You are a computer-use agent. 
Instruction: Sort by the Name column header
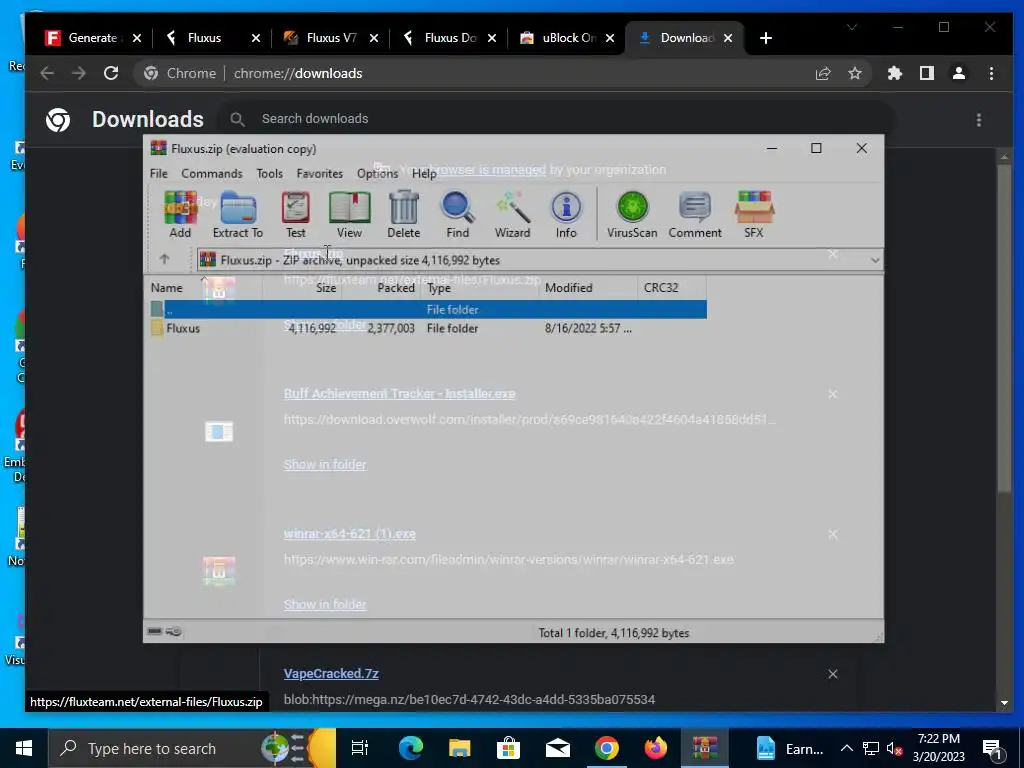pos(204,288)
